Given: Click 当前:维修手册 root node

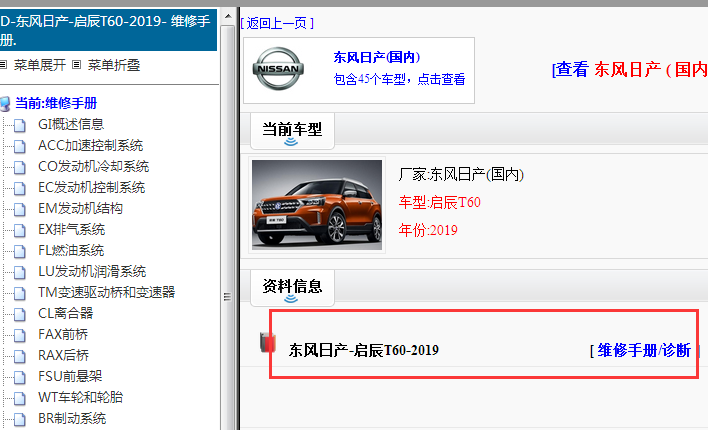Looking at the screenshot, I should (x=56, y=103).
